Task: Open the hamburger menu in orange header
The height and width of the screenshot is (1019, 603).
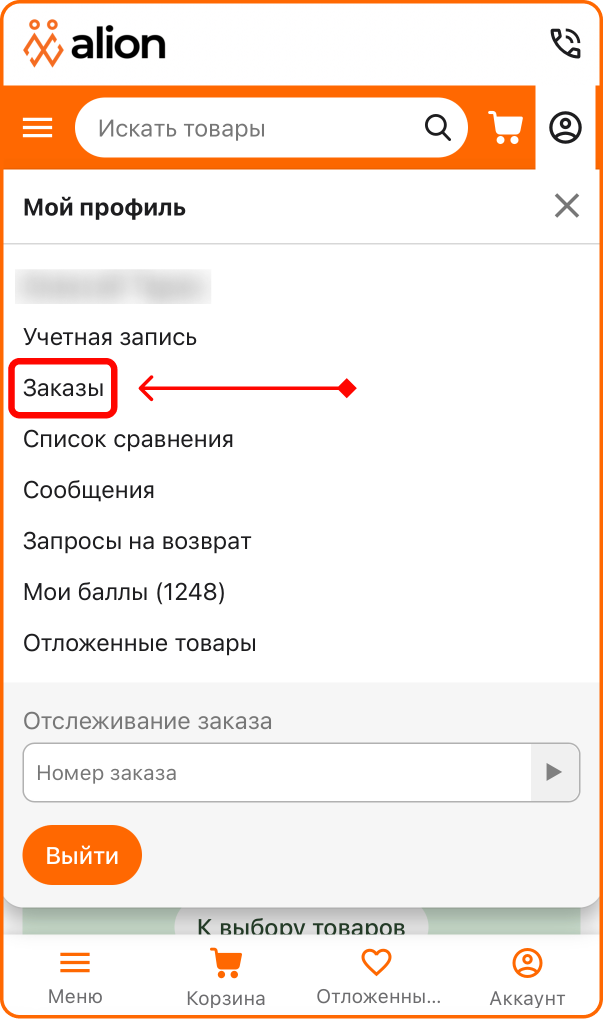Action: click(38, 127)
